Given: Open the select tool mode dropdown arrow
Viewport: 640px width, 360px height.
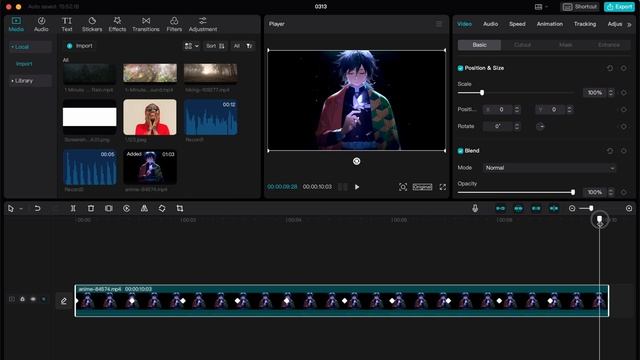Looking at the screenshot, I should pos(21,209).
